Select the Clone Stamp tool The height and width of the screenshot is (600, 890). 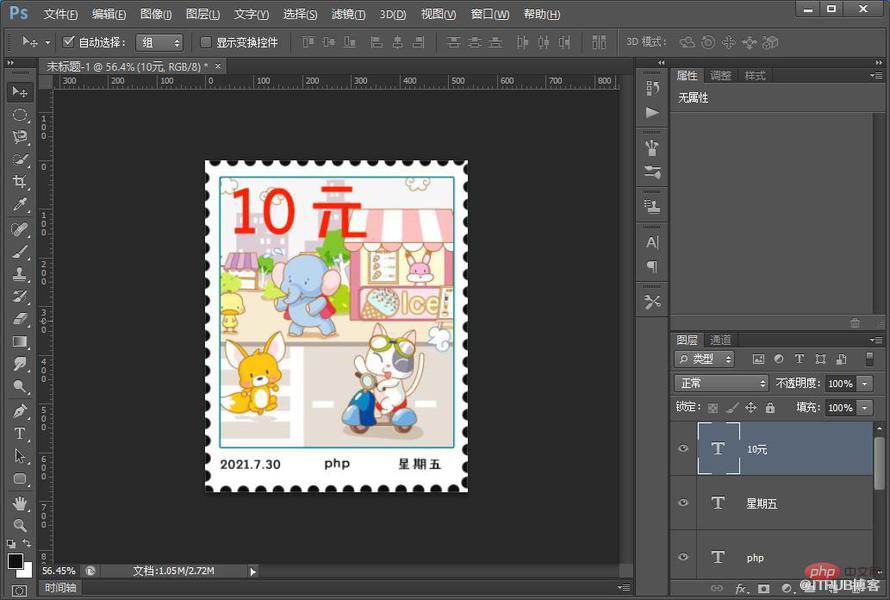(20, 274)
